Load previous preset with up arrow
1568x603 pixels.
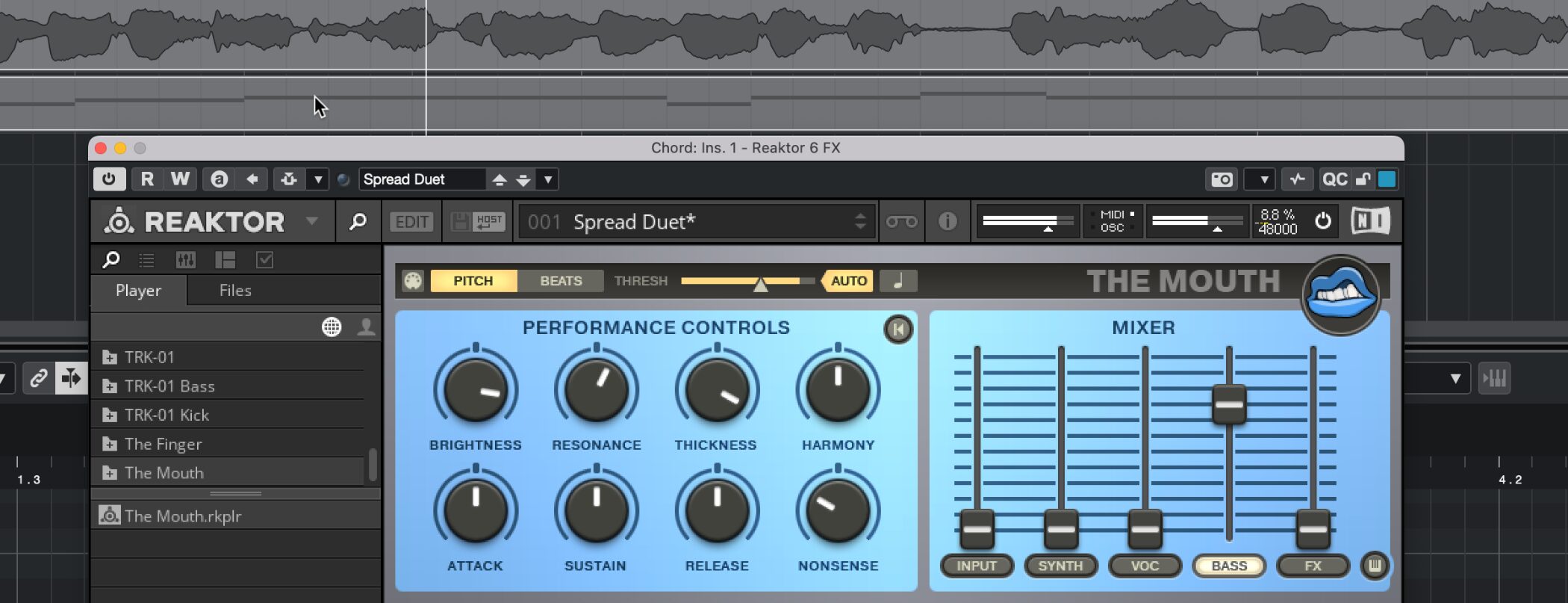[x=500, y=179]
